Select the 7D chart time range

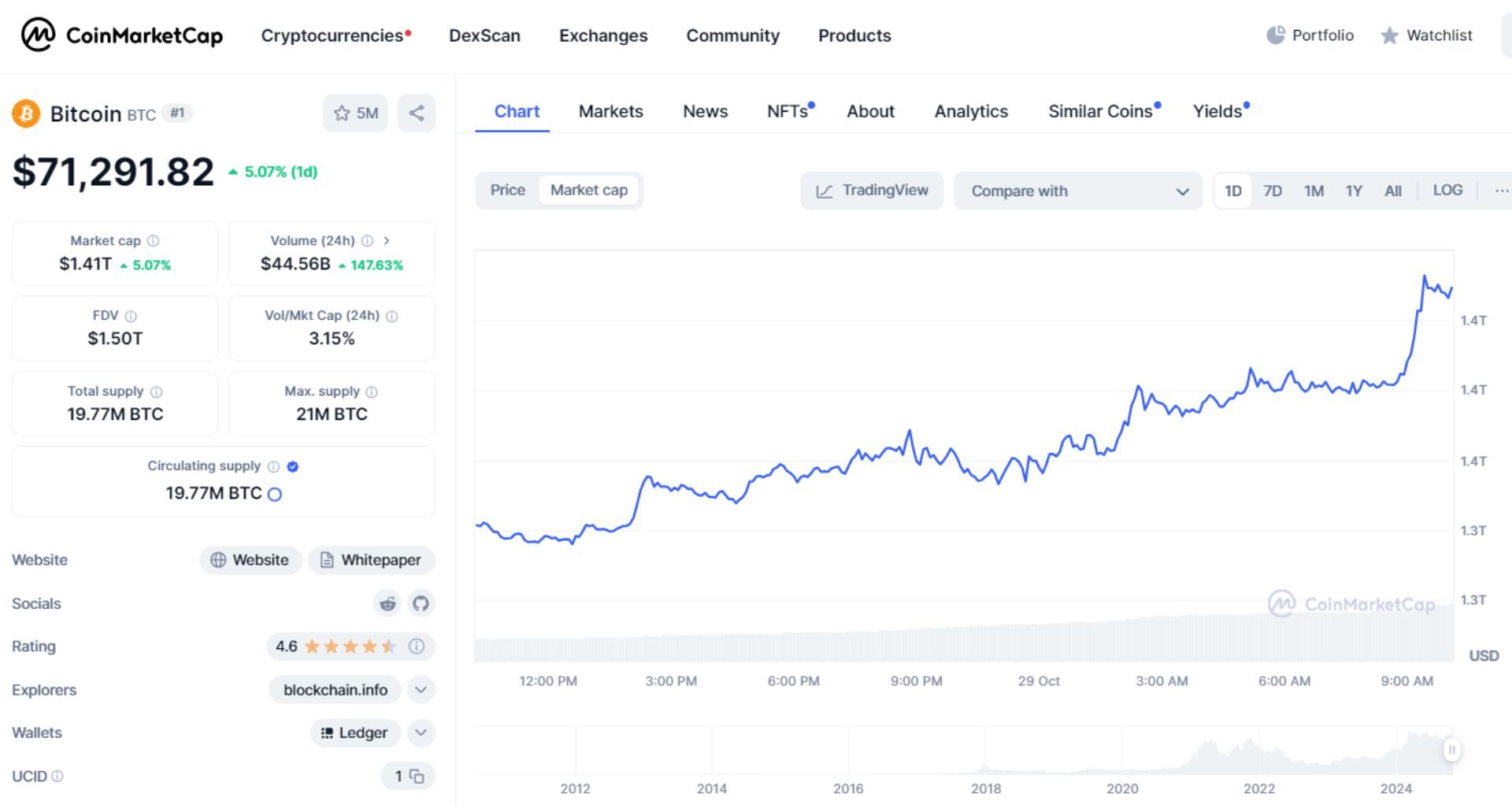pyautogui.click(x=1273, y=191)
